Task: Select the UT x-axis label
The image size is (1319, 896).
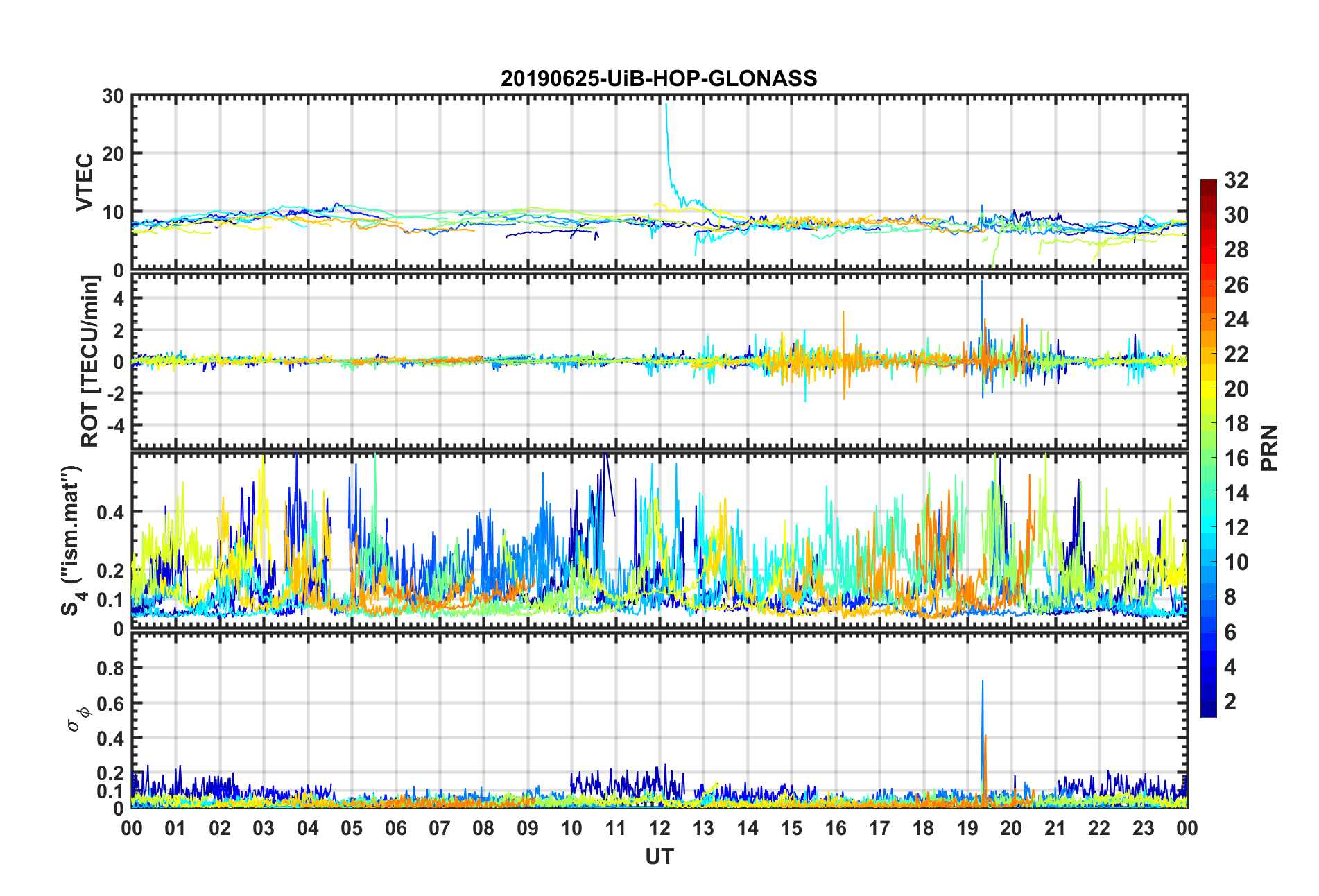Action: 659,857
